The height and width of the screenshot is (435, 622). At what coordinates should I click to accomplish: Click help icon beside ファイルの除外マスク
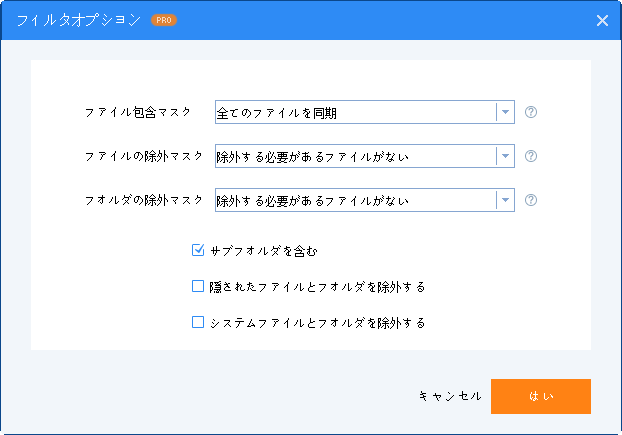coord(531,156)
